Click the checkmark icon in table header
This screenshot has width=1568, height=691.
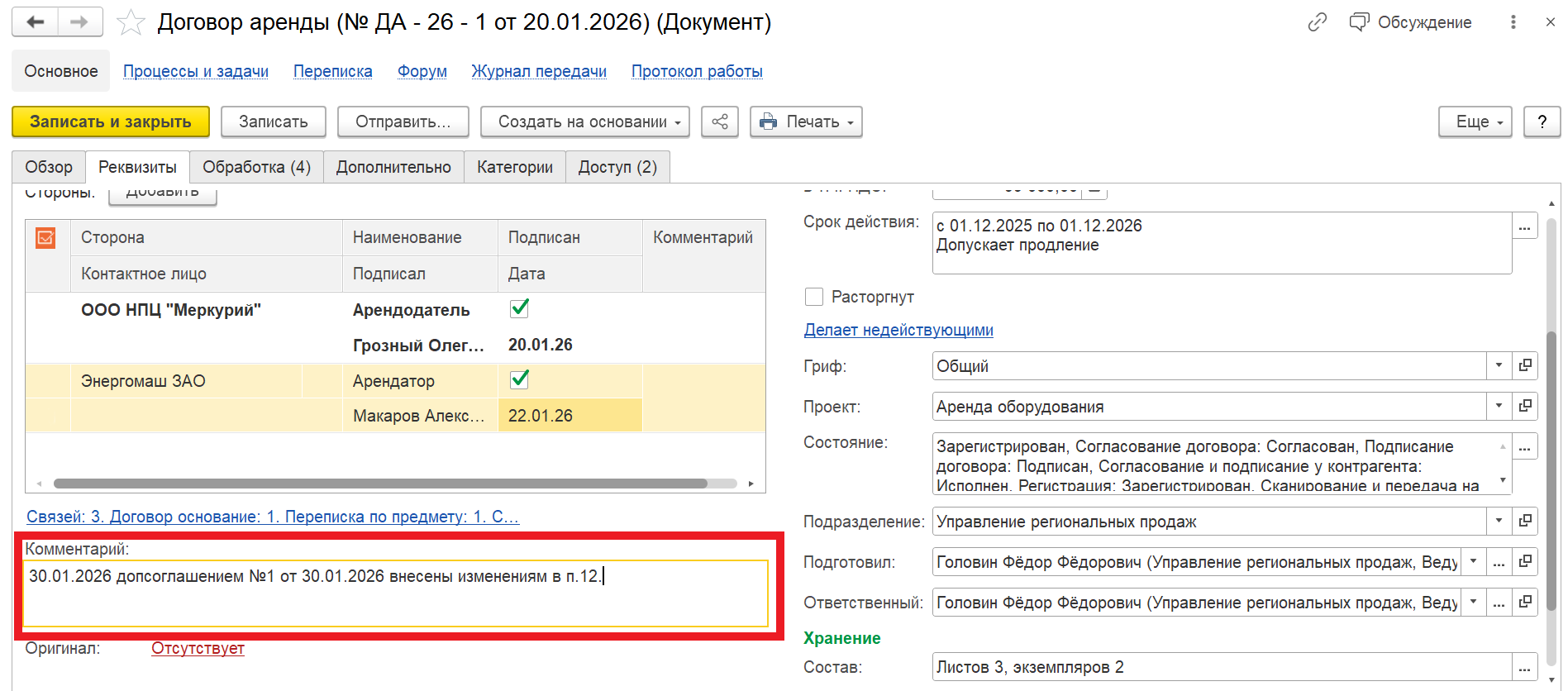click(45, 238)
